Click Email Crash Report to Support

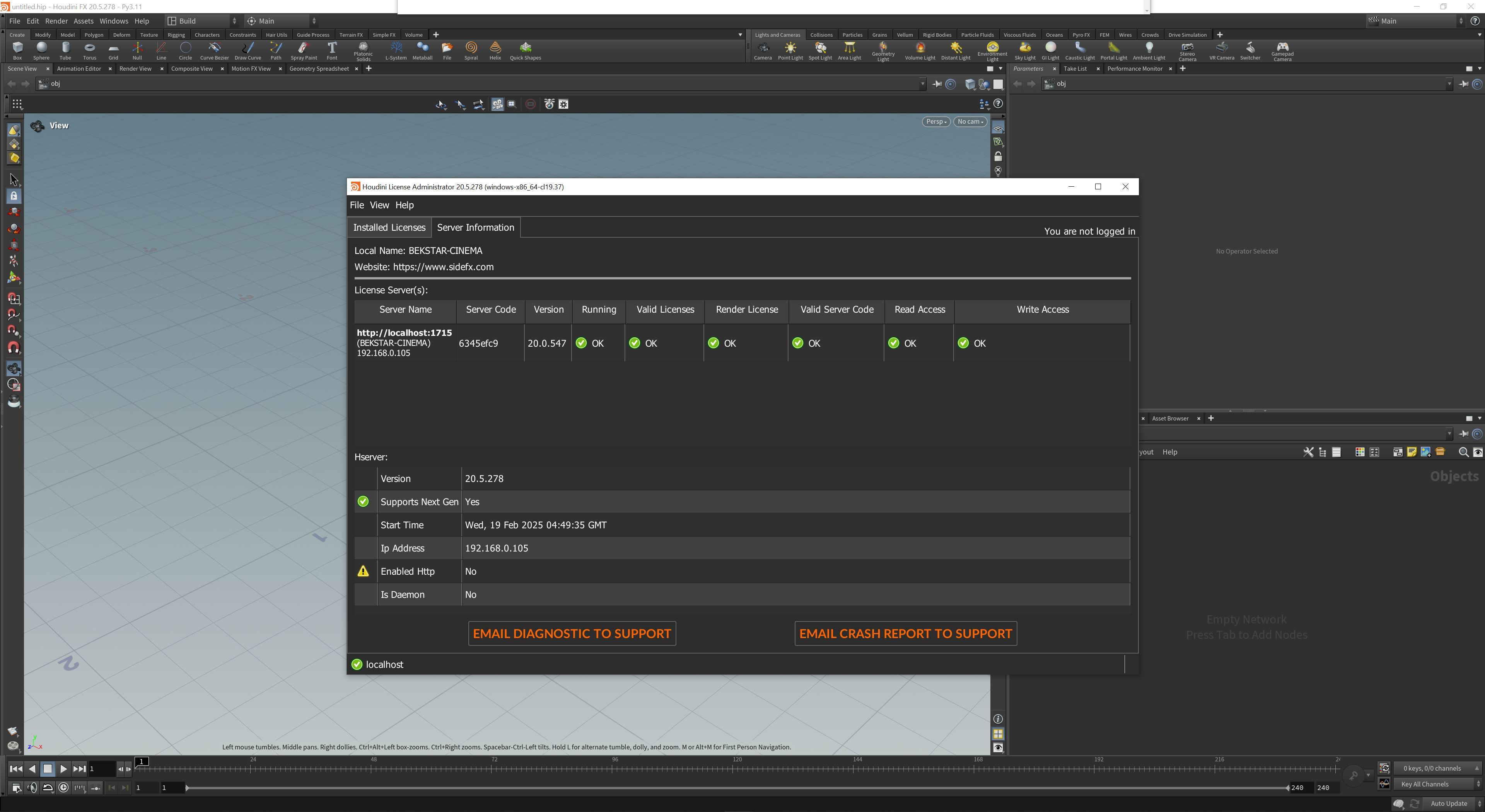click(905, 633)
